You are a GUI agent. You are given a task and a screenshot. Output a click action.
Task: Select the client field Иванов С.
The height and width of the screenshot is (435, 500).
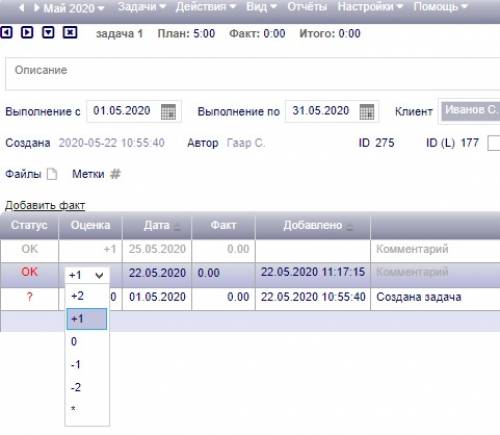point(471,111)
